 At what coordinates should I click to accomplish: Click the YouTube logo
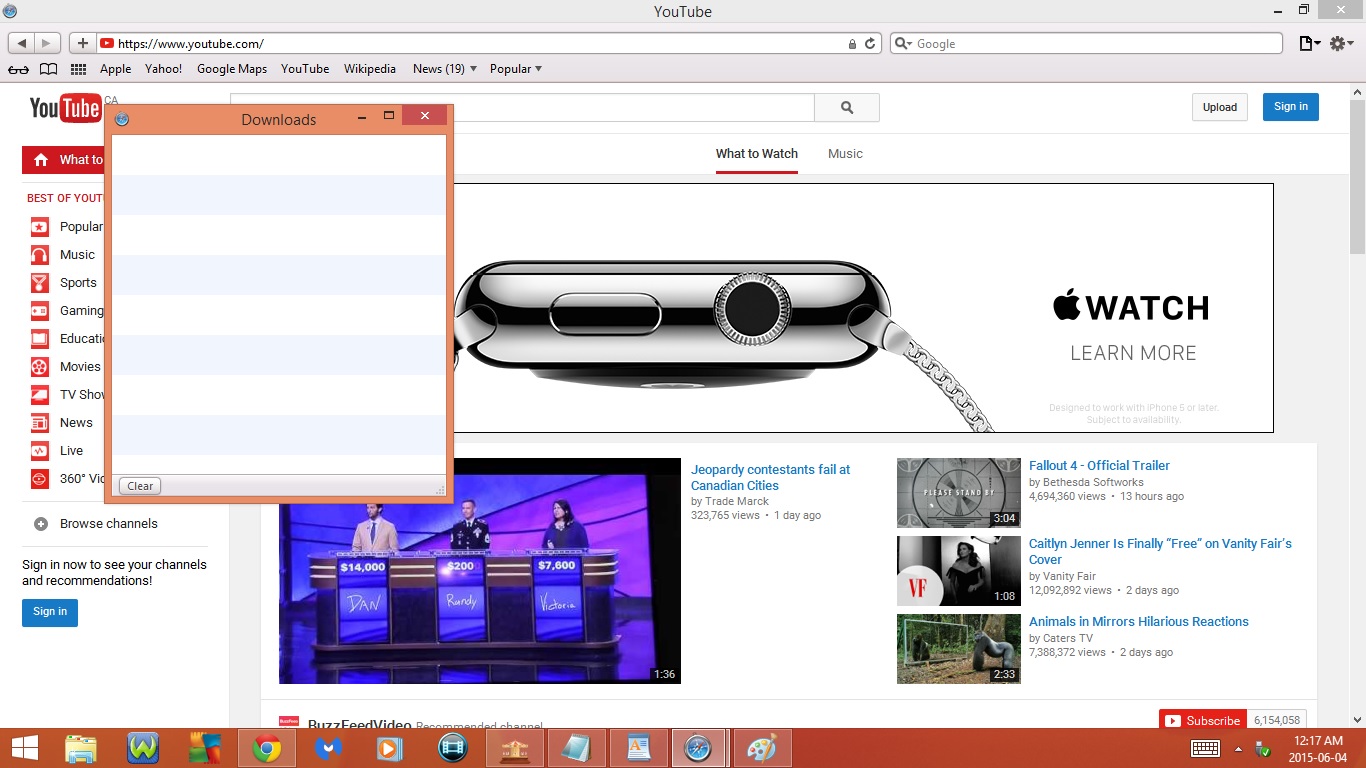pyautogui.click(x=65, y=107)
